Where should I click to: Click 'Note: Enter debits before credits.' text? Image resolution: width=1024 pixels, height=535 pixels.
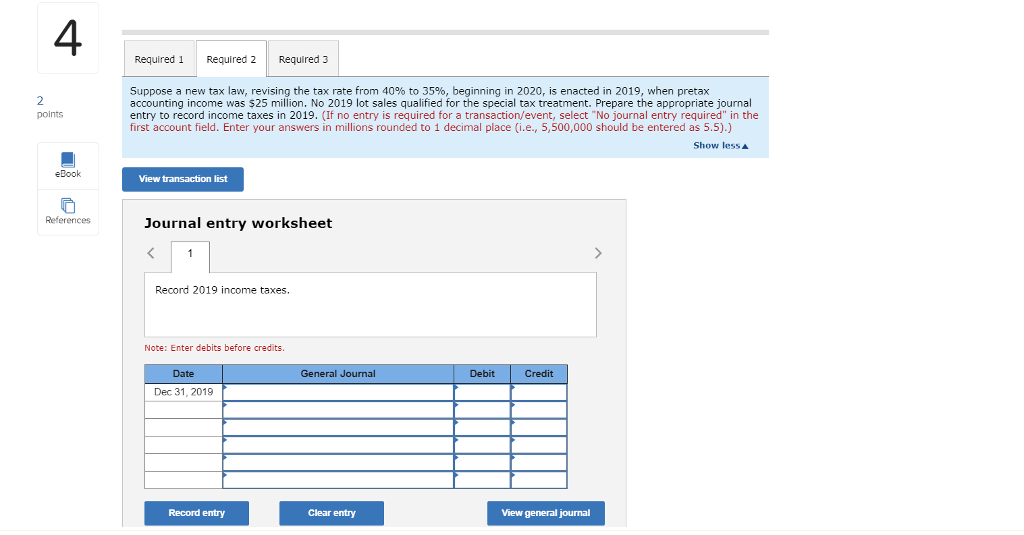(x=214, y=348)
